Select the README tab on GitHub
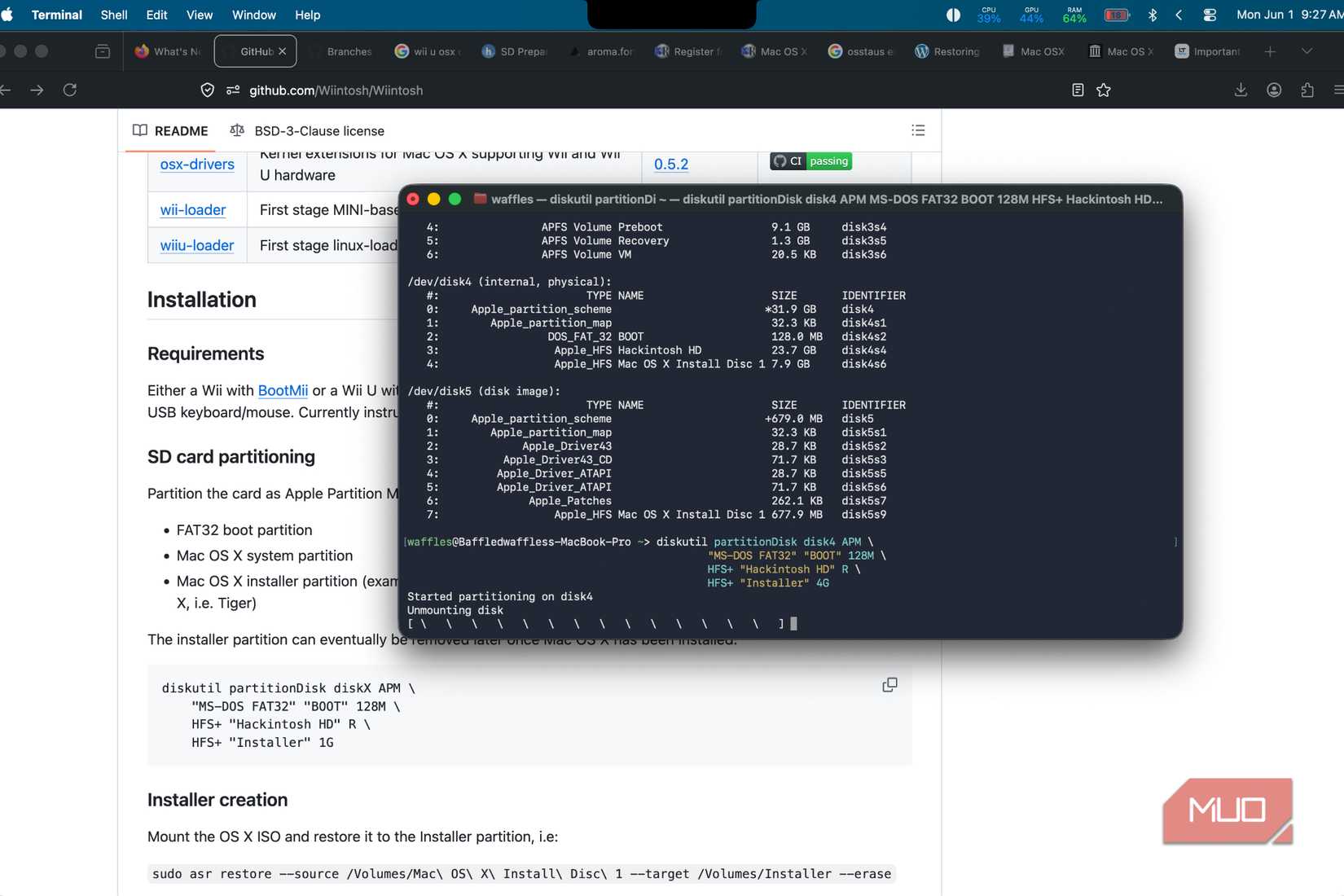Screen dimensions: 1344x896 [x=170, y=131]
